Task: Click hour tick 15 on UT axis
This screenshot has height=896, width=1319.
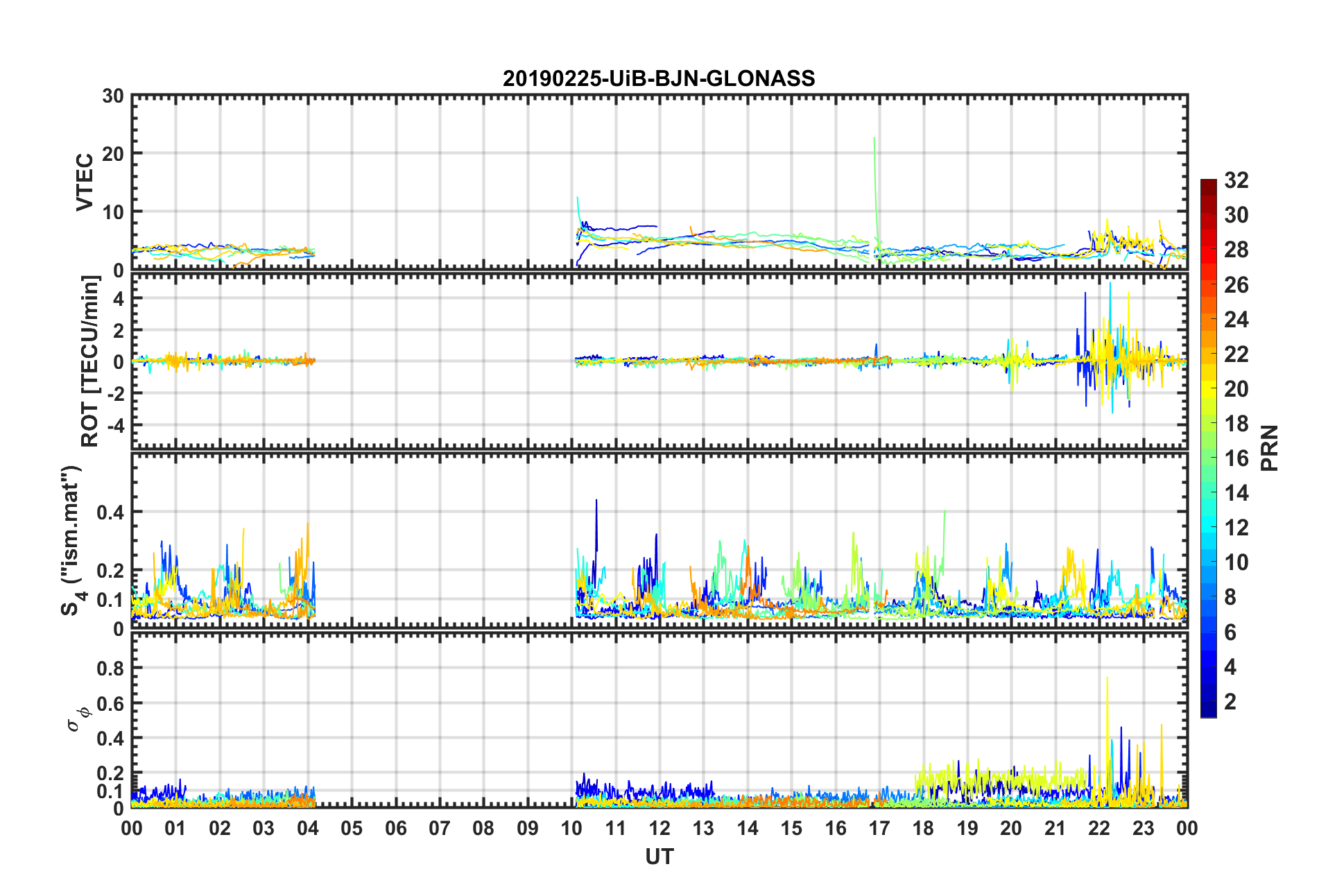Action: click(x=791, y=828)
